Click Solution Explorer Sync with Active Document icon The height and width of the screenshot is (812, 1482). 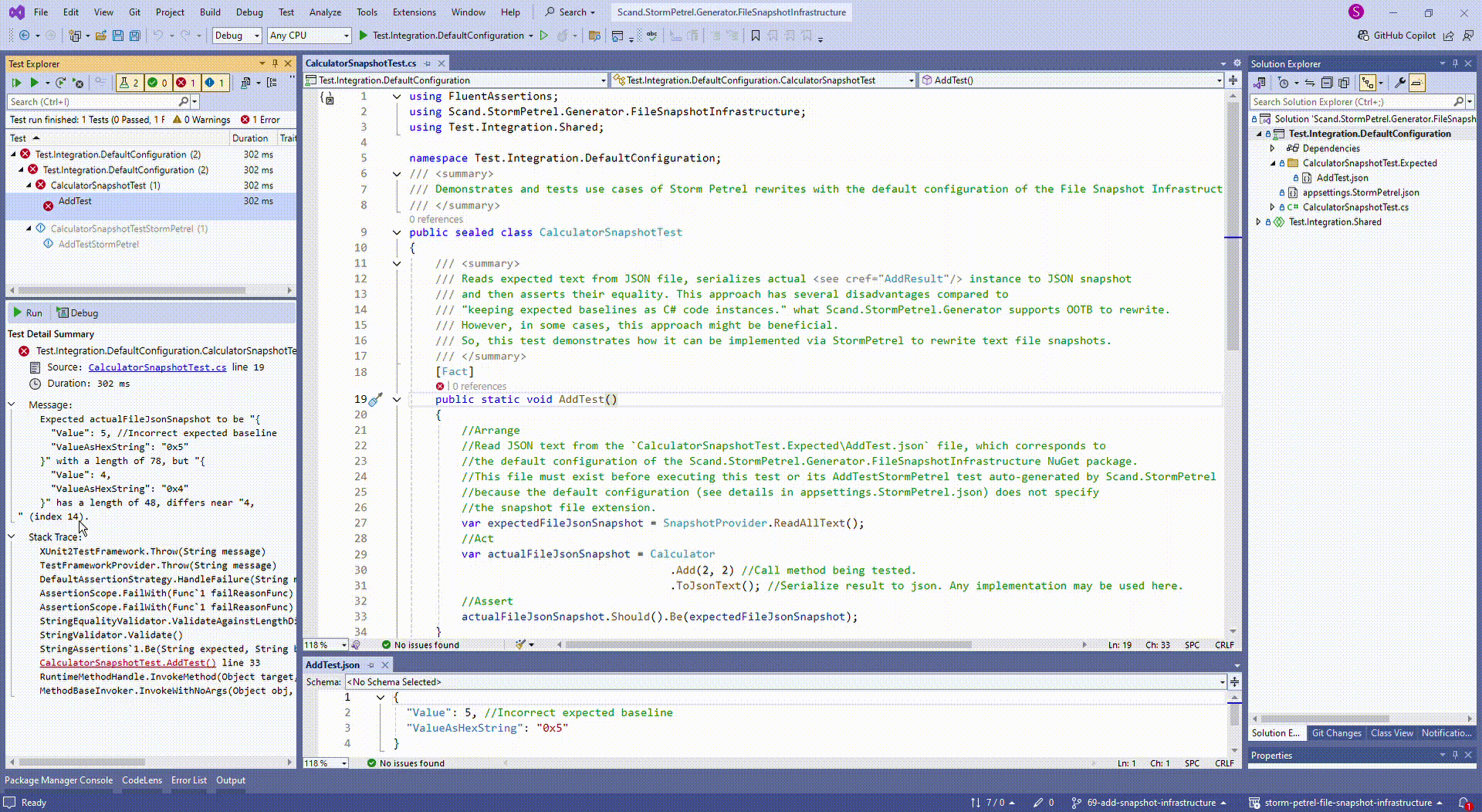[x=1310, y=83]
